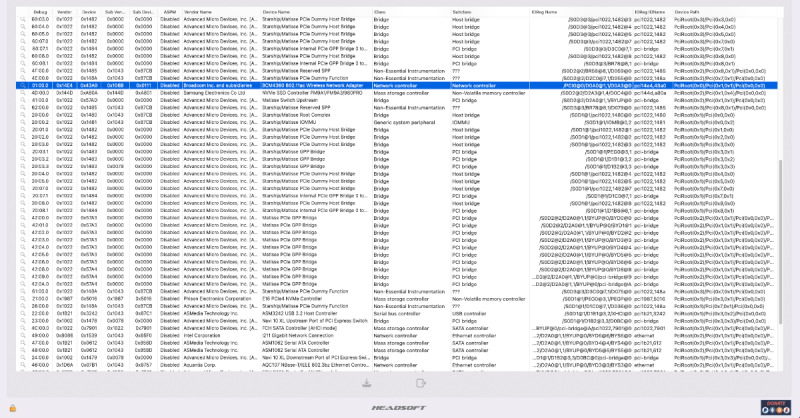The width and height of the screenshot is (800, 418).
Task: Select 'FCH SATA Controller [AHCI mode]' in row 4C:00.0
Action: (299, 328)
